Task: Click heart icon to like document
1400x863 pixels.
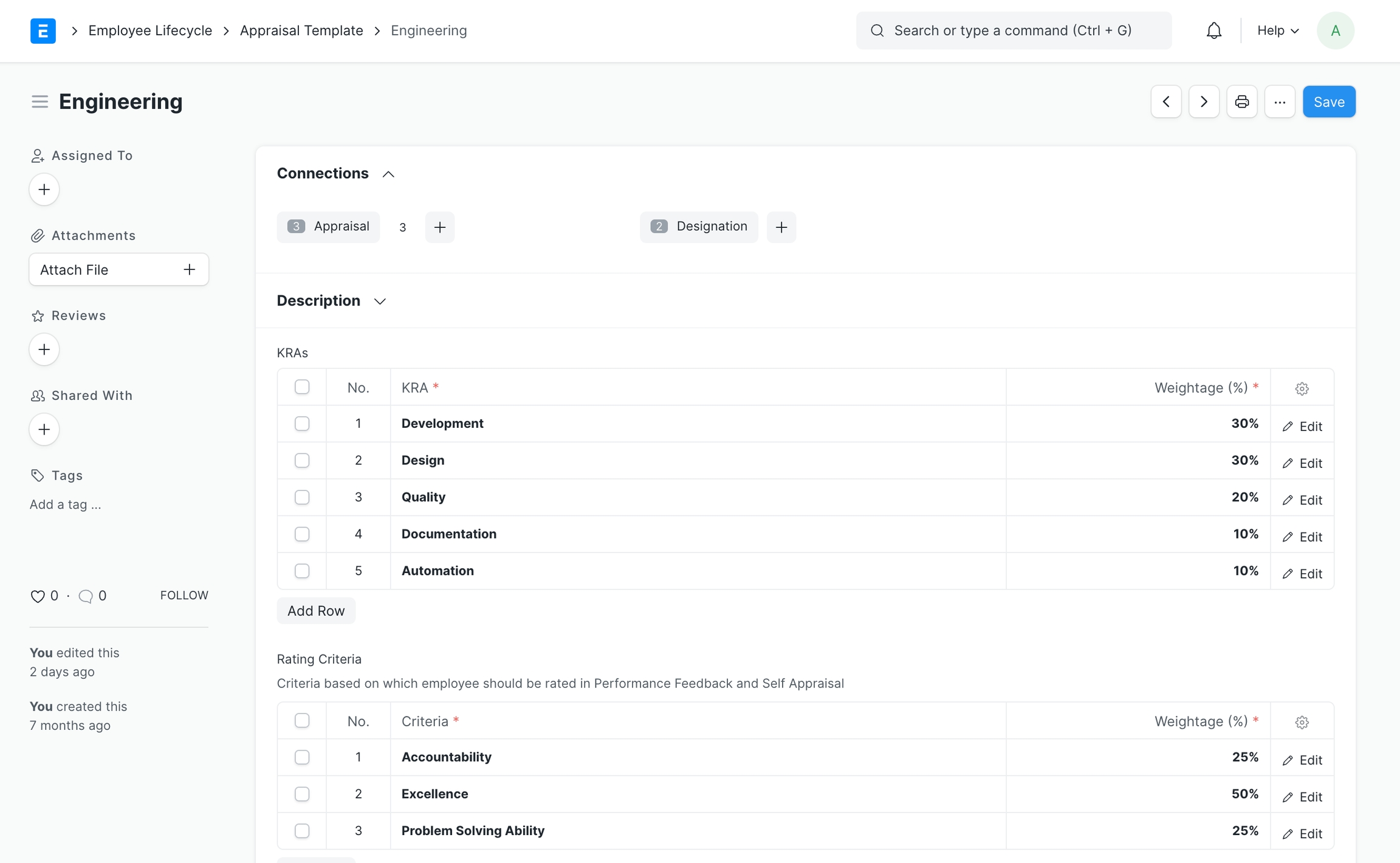Action: pos(37,596)
